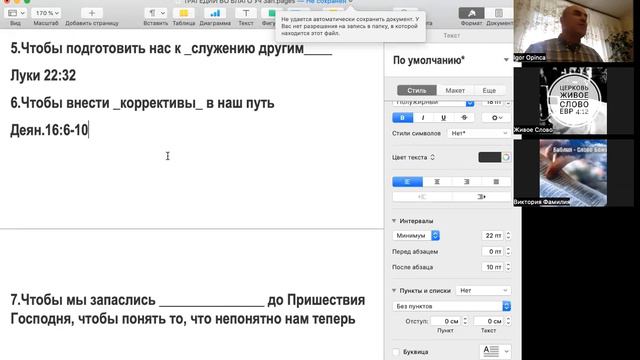Open the Пункты и списки Нет dropdown
640x360 pixels.
coord(483,291)
